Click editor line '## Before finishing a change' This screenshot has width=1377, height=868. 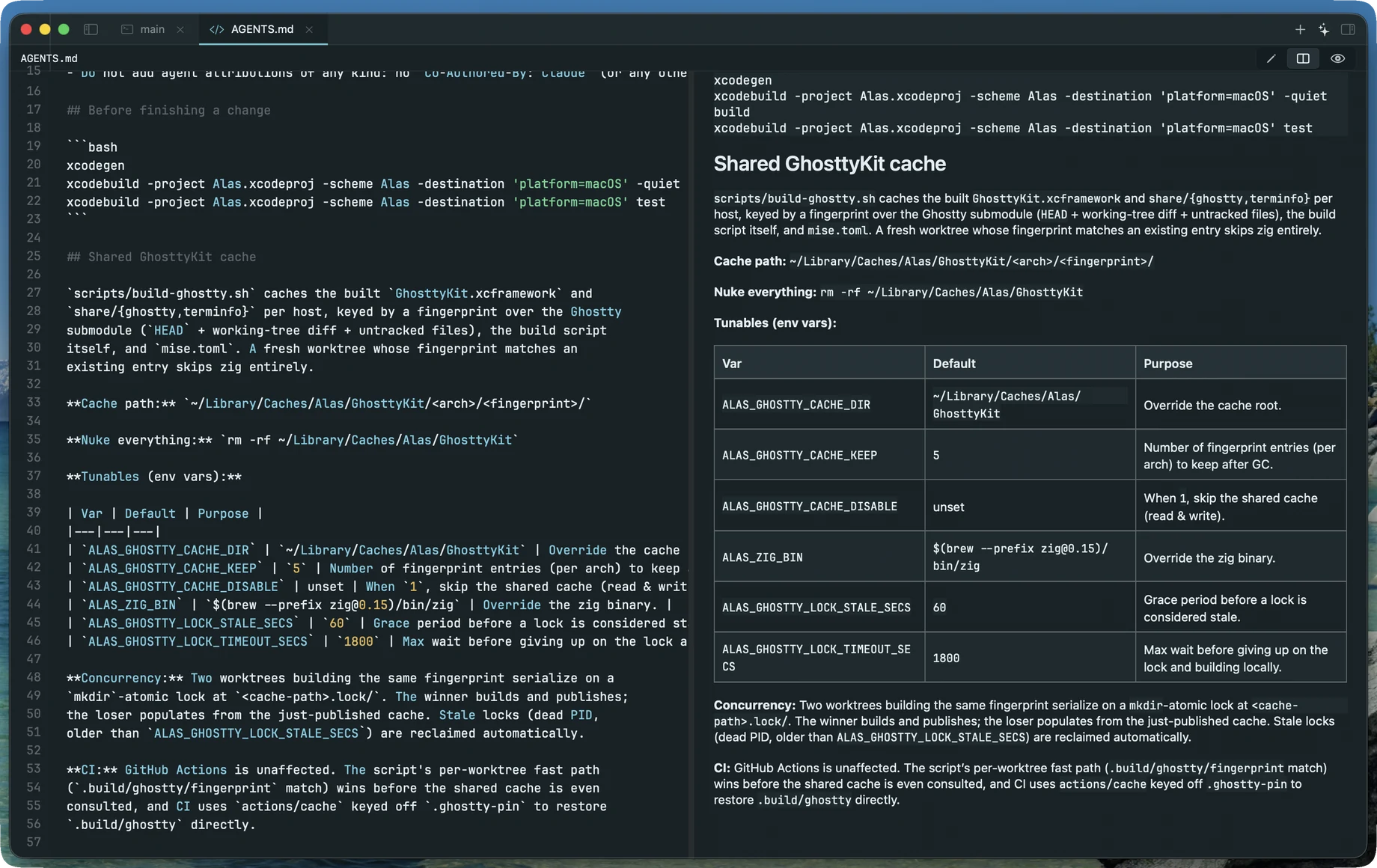pyautogui.click(x=168, y=110)
